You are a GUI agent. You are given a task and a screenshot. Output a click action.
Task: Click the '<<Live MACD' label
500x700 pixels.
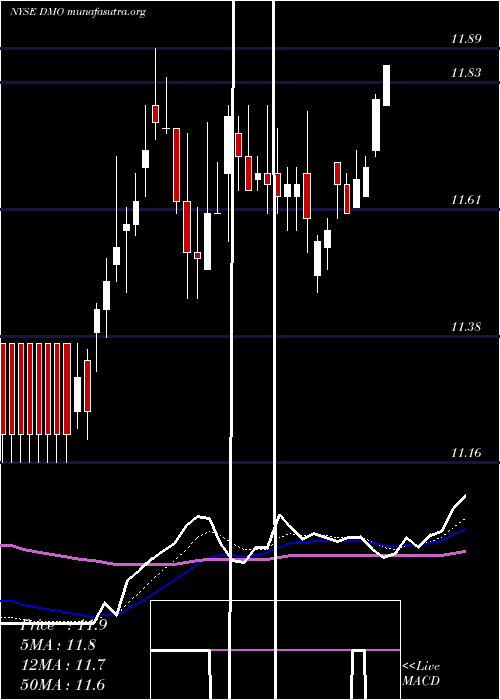(421, 674)
